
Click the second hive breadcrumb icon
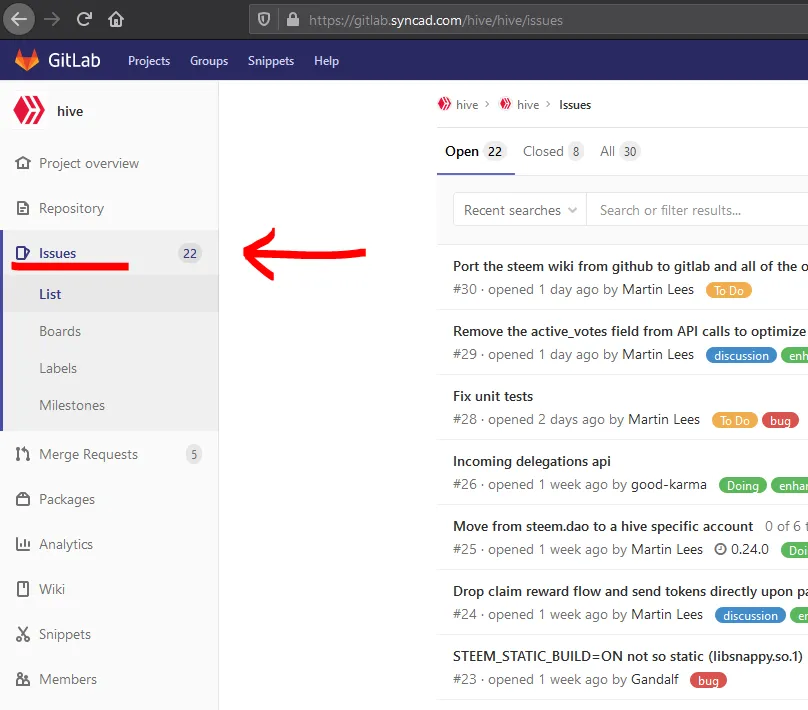(x=506, y=104)
